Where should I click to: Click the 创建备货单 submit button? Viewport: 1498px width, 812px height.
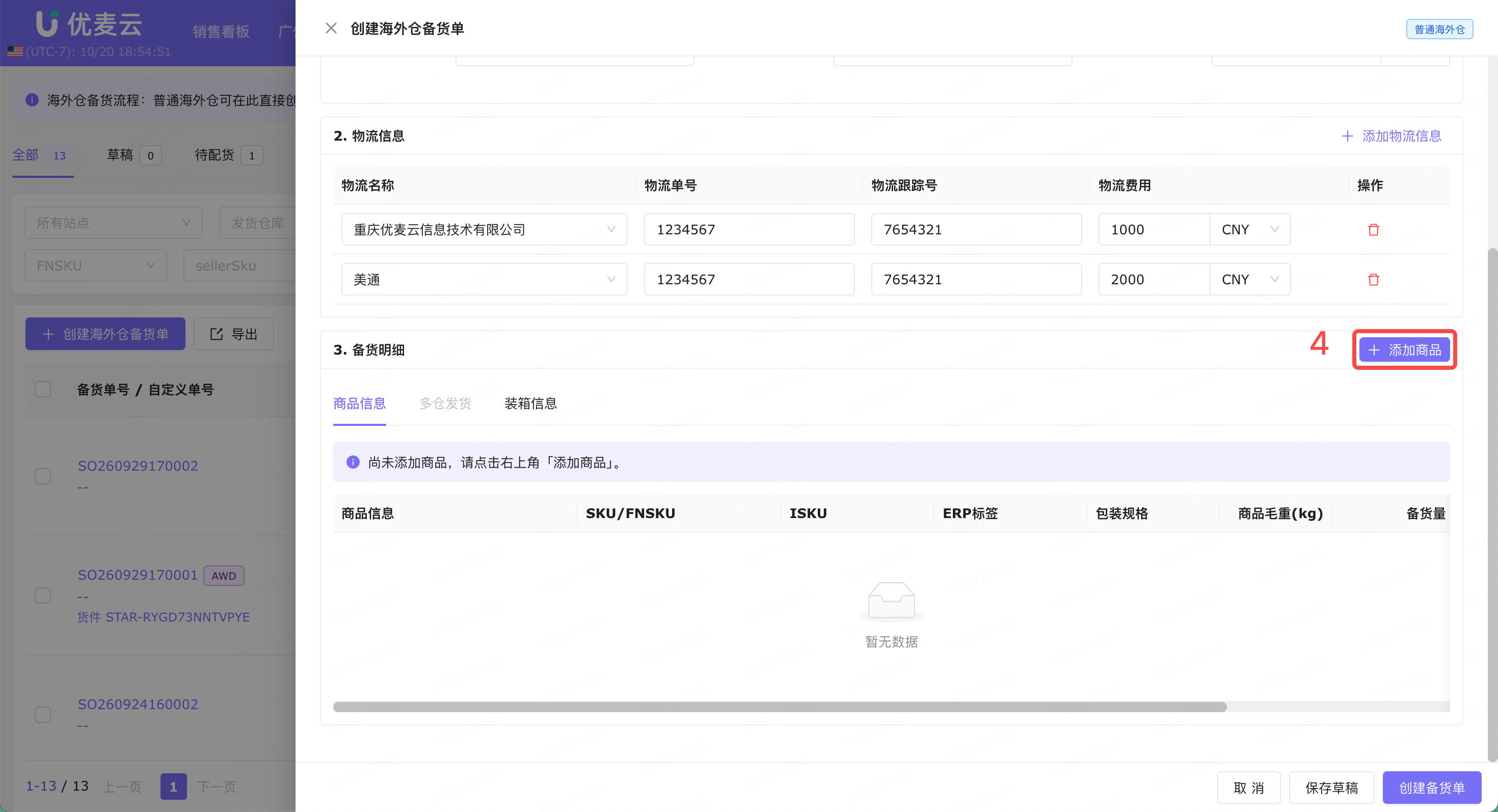pos(1431,788)
